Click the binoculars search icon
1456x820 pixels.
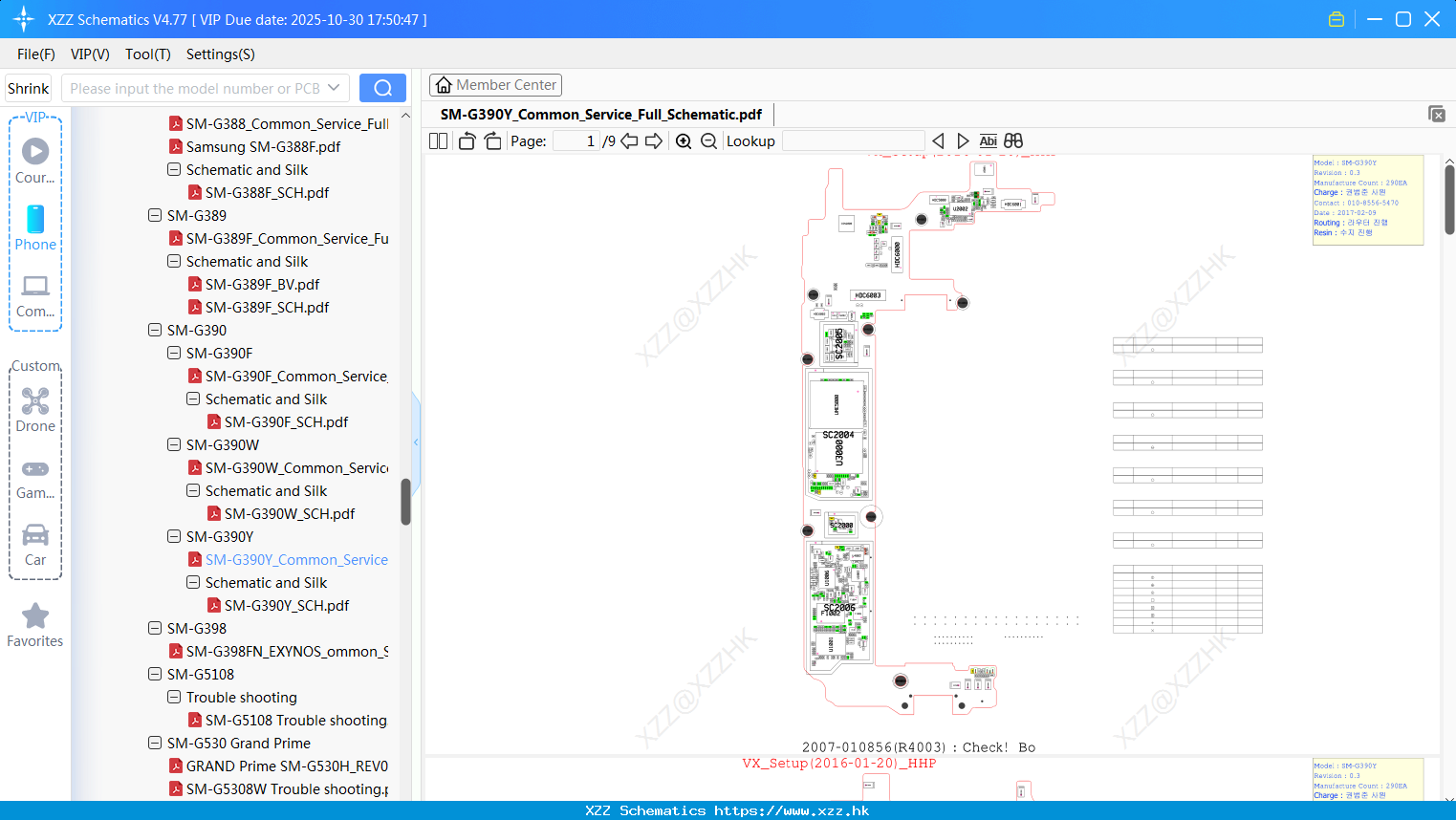(x=1013, y=140)
